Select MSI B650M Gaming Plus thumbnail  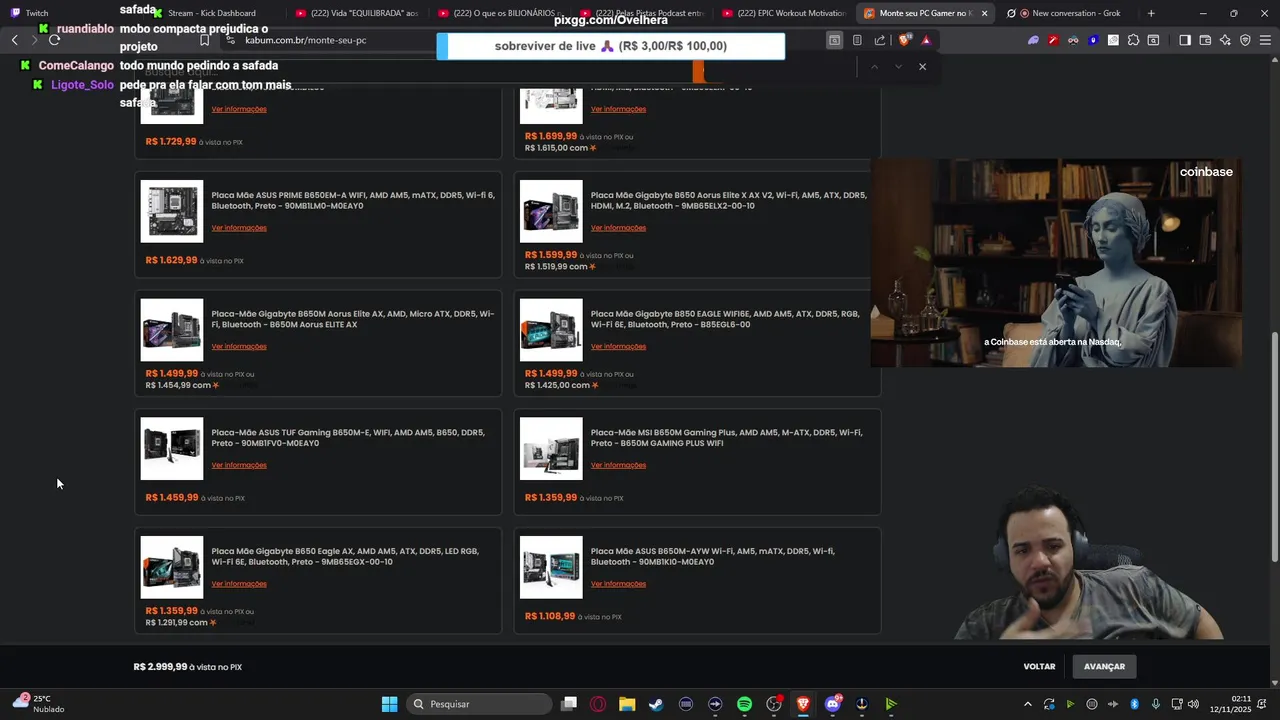tap(551, 448)
